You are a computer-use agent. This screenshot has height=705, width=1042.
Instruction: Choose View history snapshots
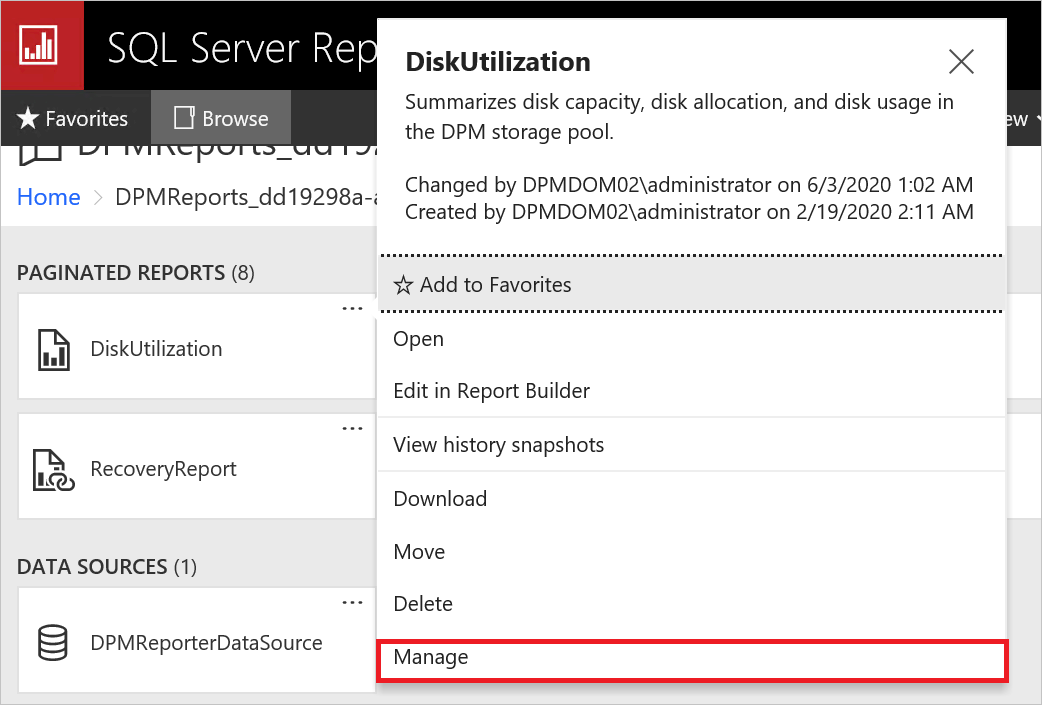[498, 444]
